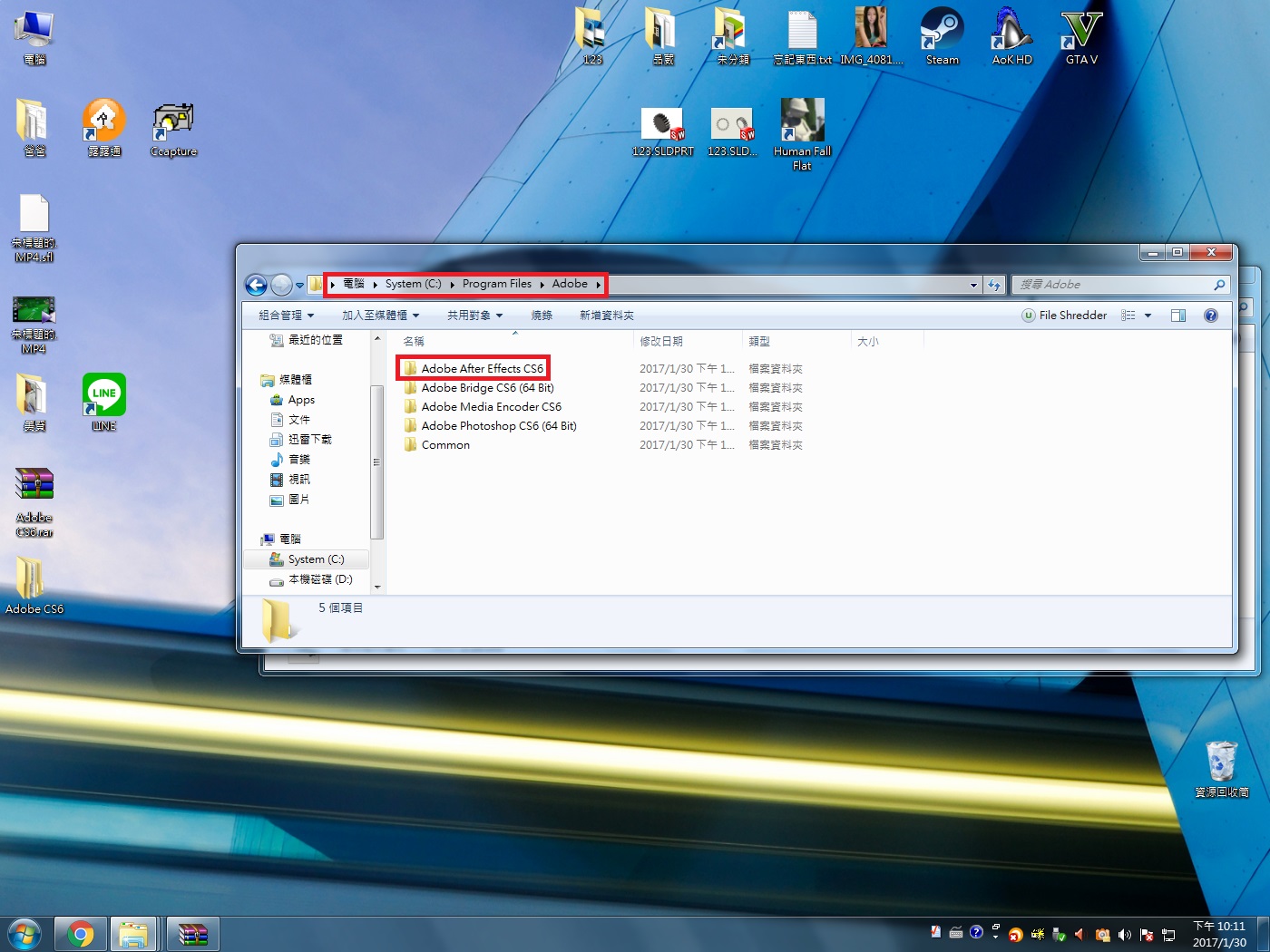Viewport: 1270px width, 952px height.
Task: Select the 123 folder on desktop
Action: coord(591,36)
